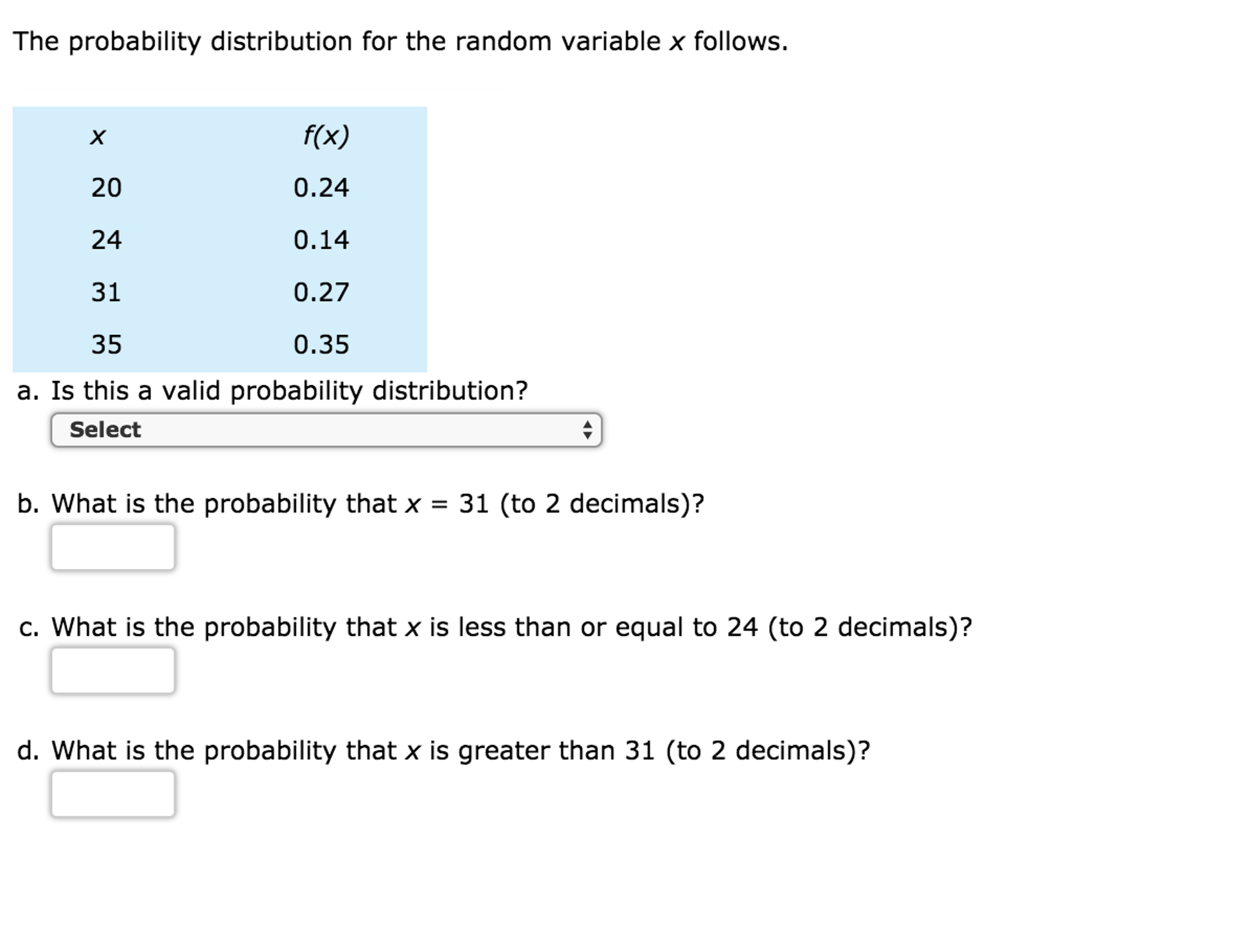Expand the valid distribution answer list
1254x952 pixels.
click(325, 431)
